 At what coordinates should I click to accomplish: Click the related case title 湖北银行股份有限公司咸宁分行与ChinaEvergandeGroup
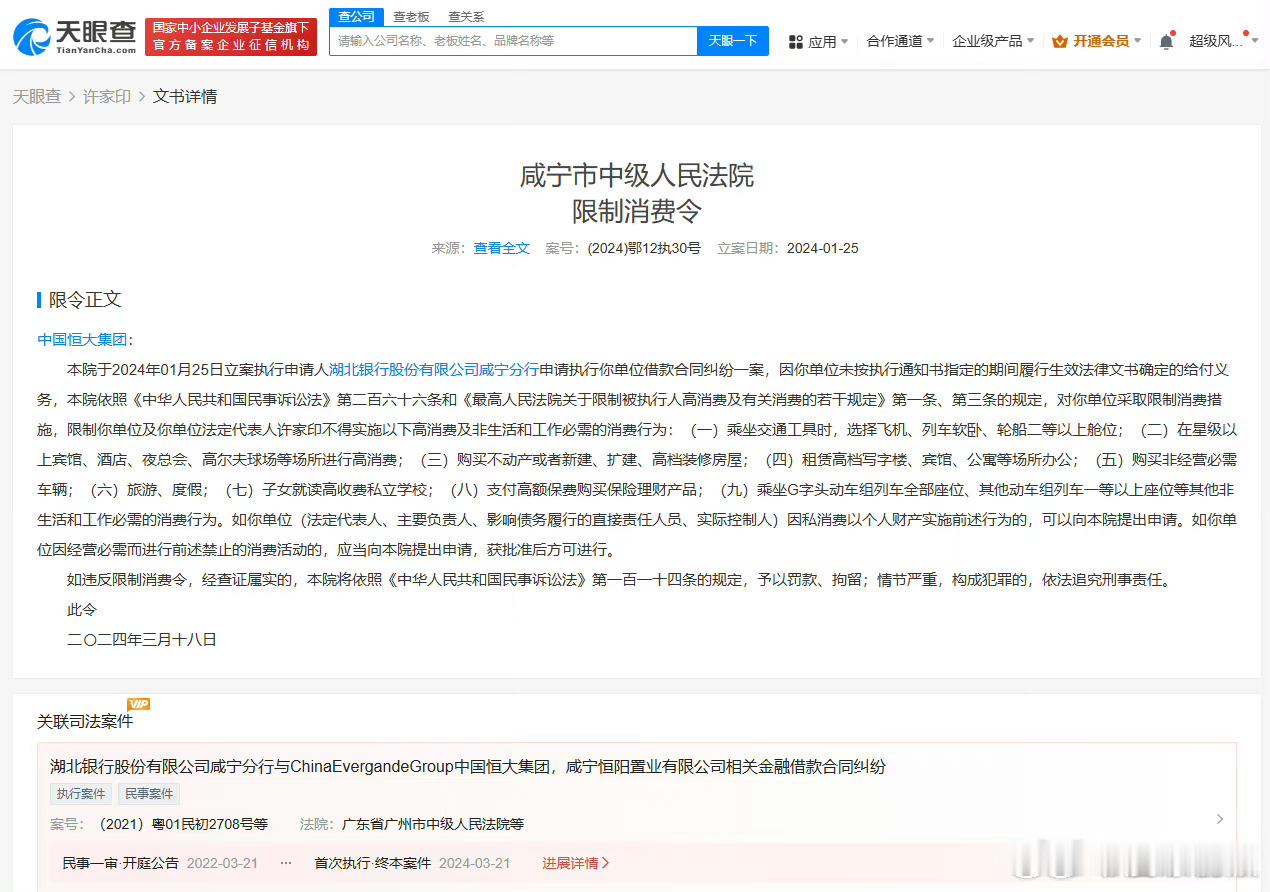468,767
